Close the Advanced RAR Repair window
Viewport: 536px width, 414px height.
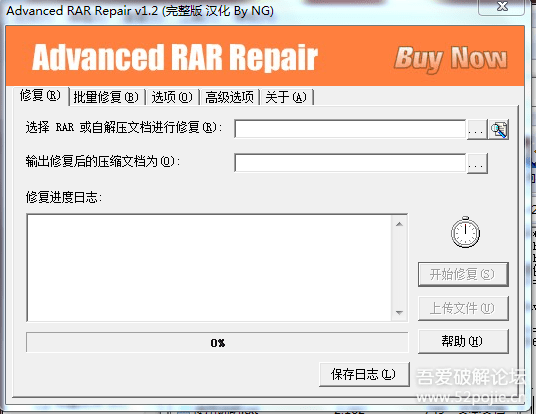coord(501,6)
